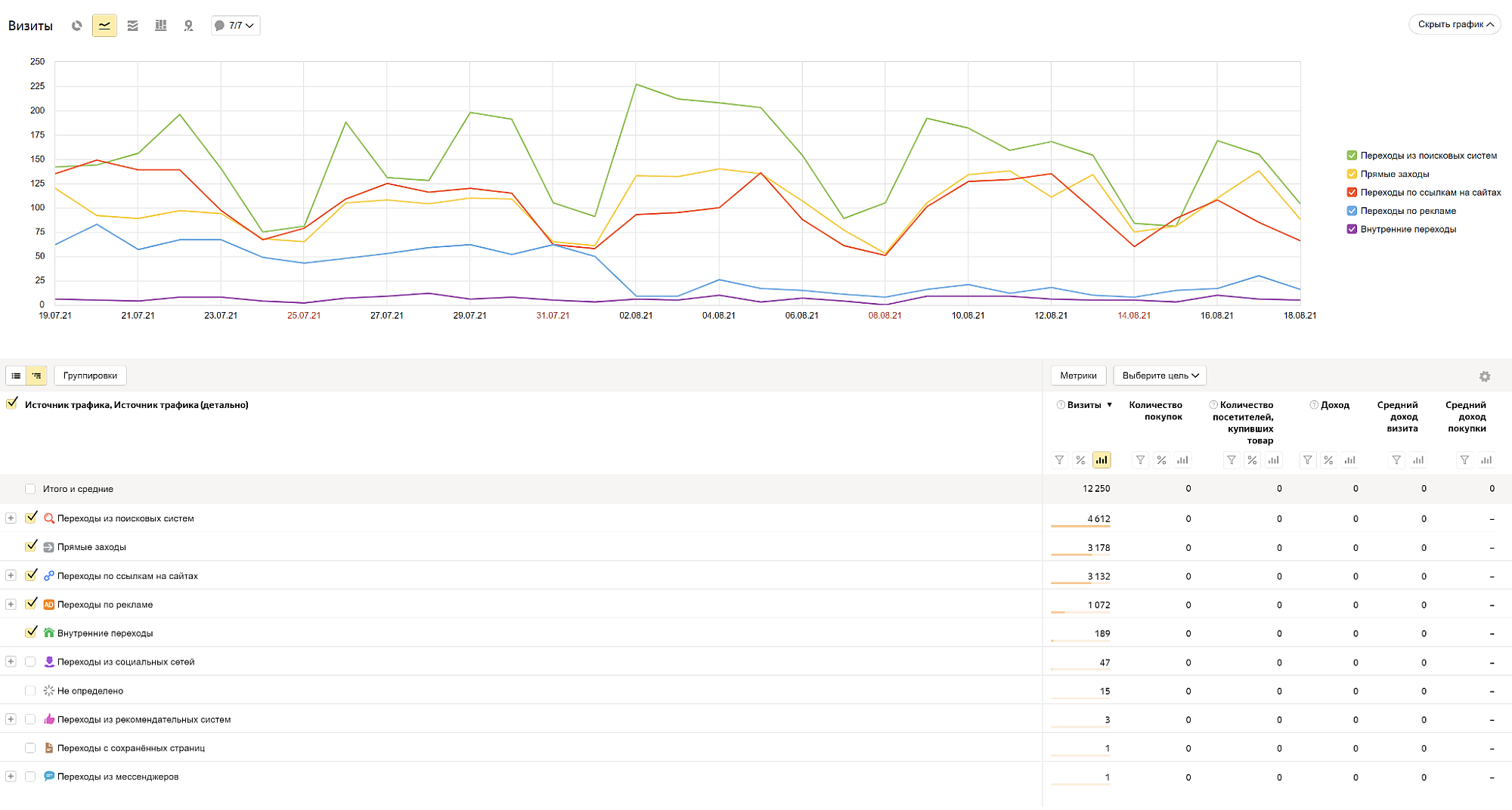Expand Переходы из поисковых систем row

click(11, 518)
